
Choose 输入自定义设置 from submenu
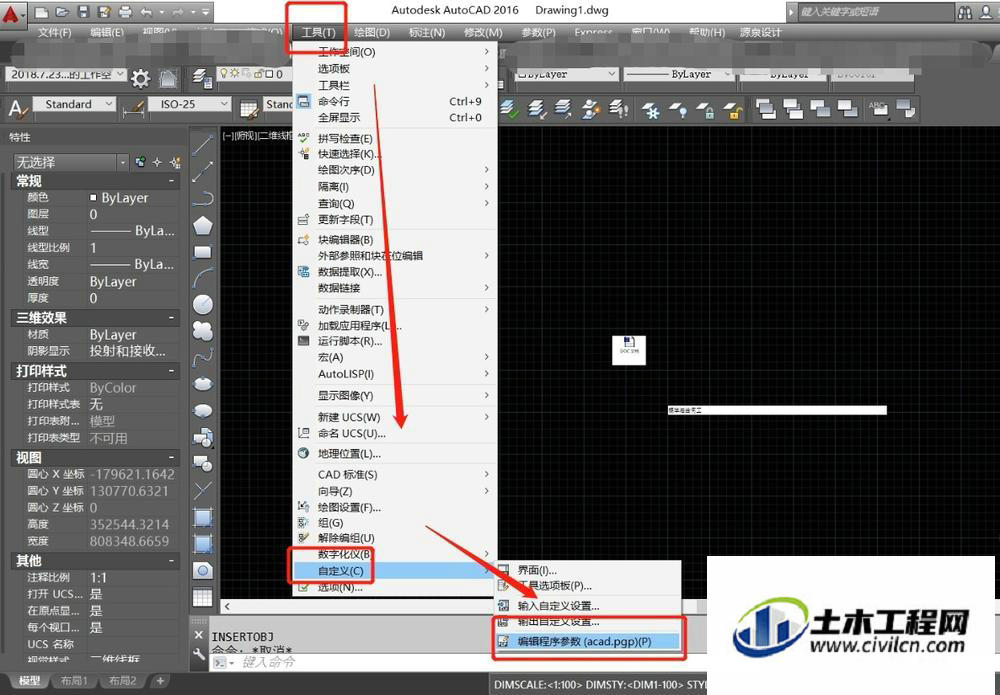pyautogui.click(x=588, y=606)
